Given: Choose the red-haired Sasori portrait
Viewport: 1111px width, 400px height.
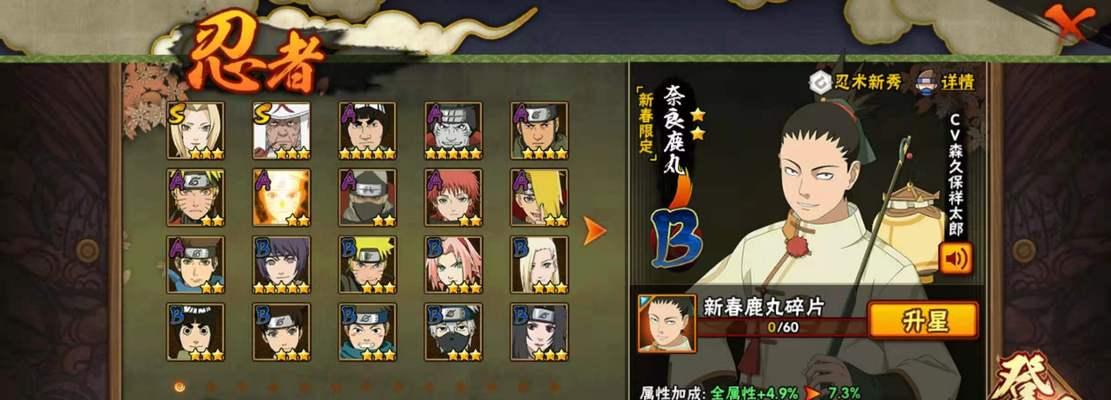Looking at the screenshot, I should [453, 198].
